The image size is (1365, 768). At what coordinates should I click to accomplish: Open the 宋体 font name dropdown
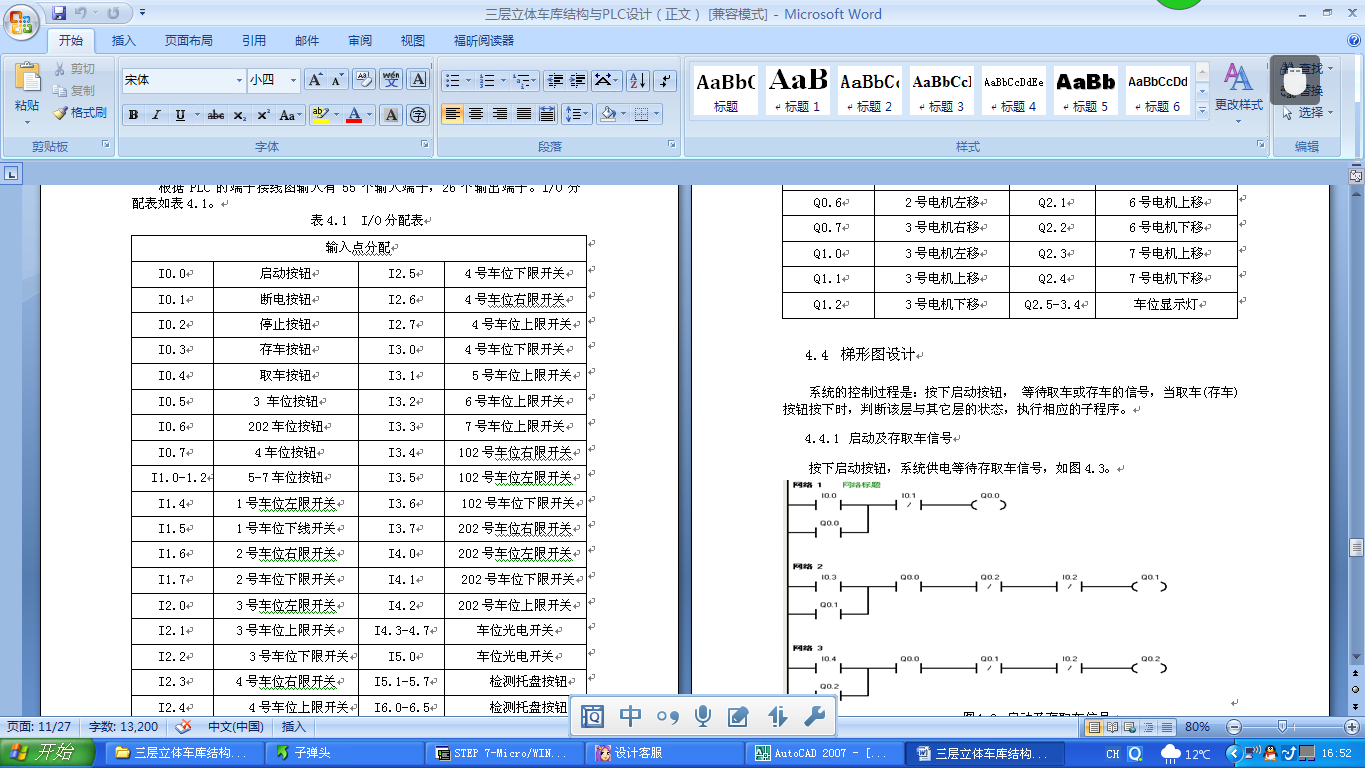pos(238,79)
